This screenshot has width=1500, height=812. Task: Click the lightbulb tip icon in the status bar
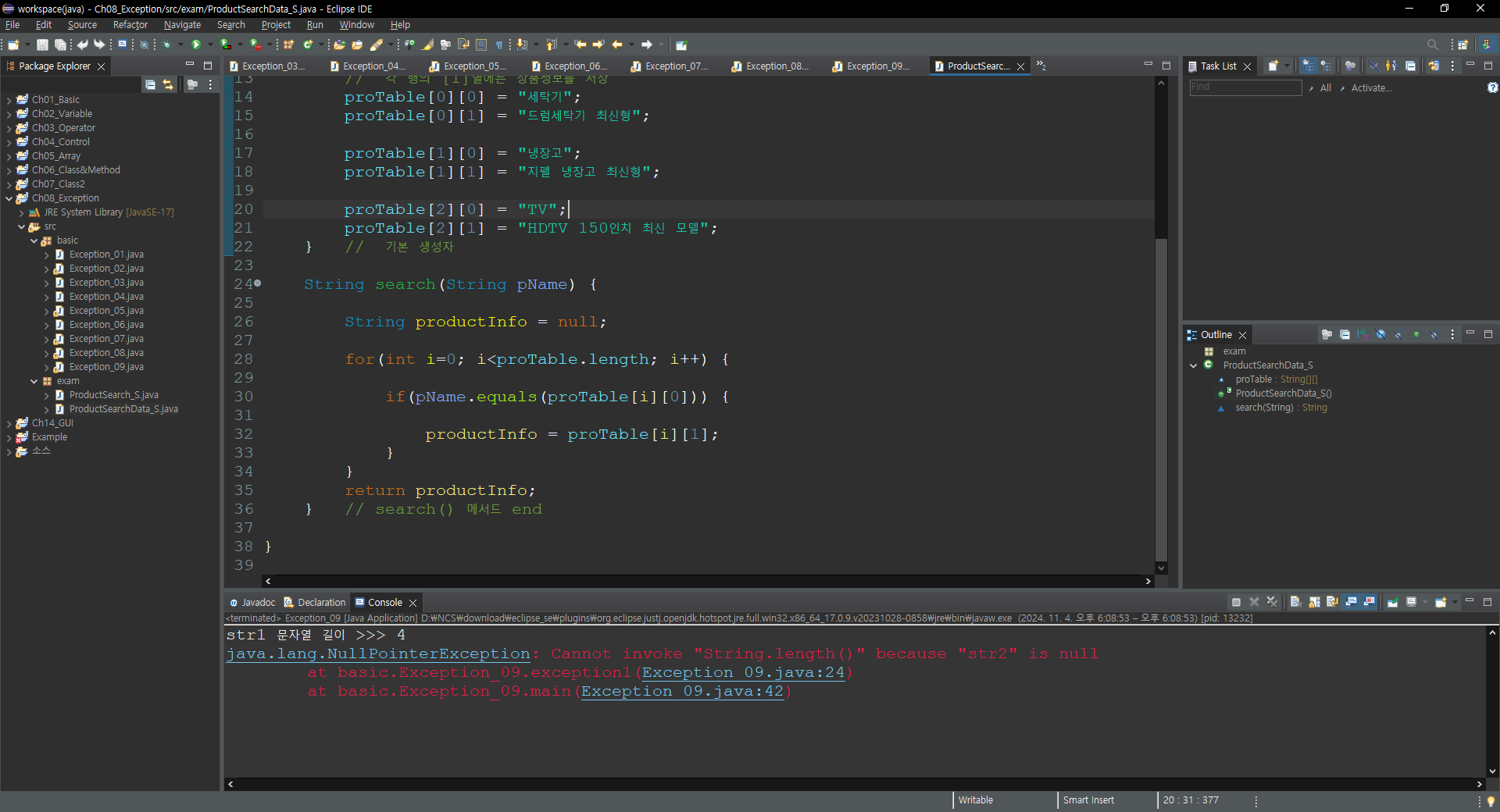click(1491, 801)
